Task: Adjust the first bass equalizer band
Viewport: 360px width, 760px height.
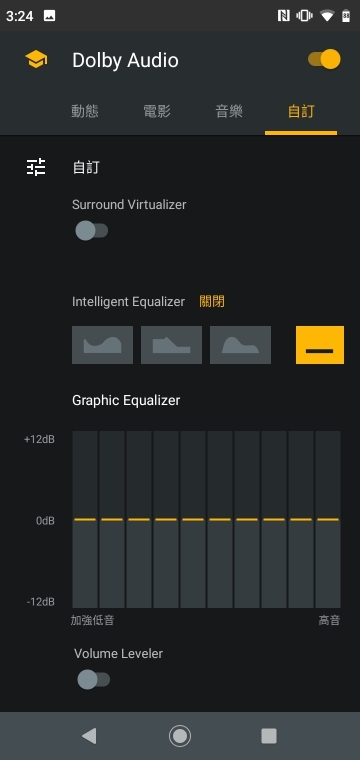Action: point(85,519)
